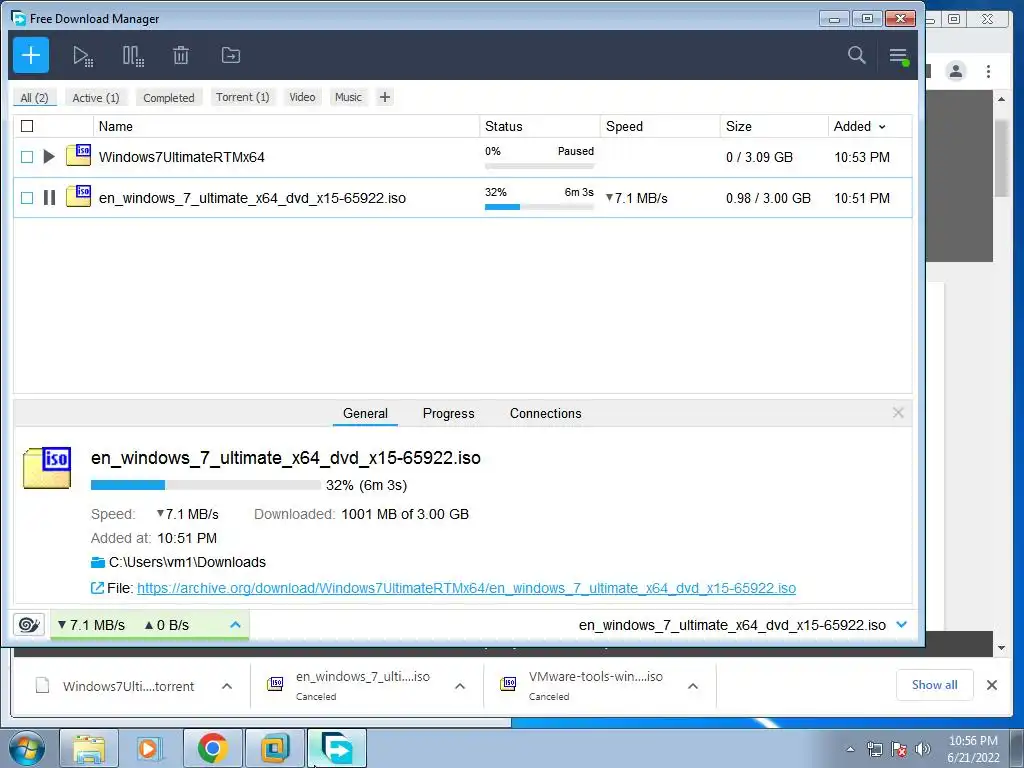
Task: Switch to the Progress details tab
Action: click(449, 413)
